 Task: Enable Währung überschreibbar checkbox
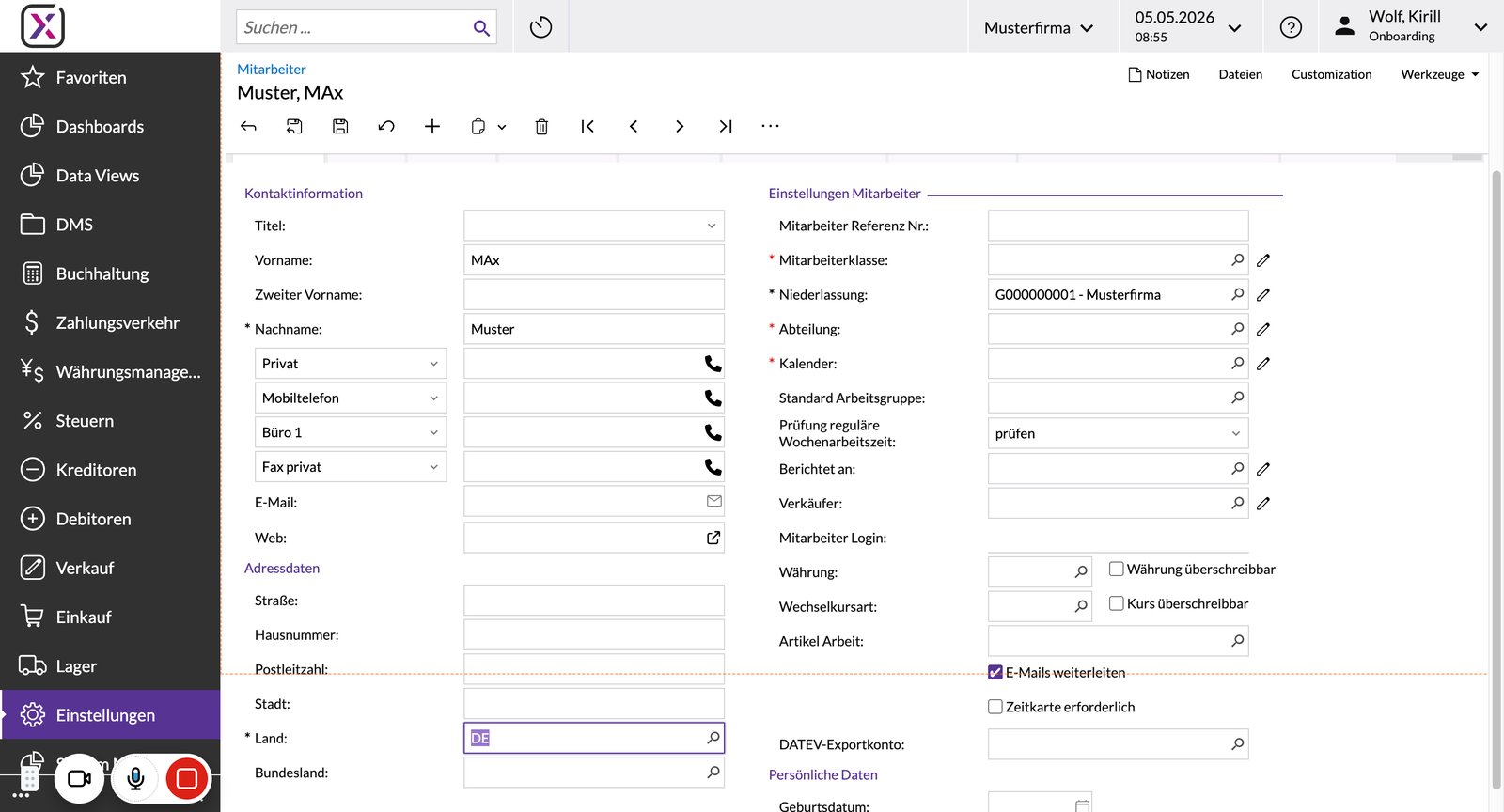click(1117, 569)
